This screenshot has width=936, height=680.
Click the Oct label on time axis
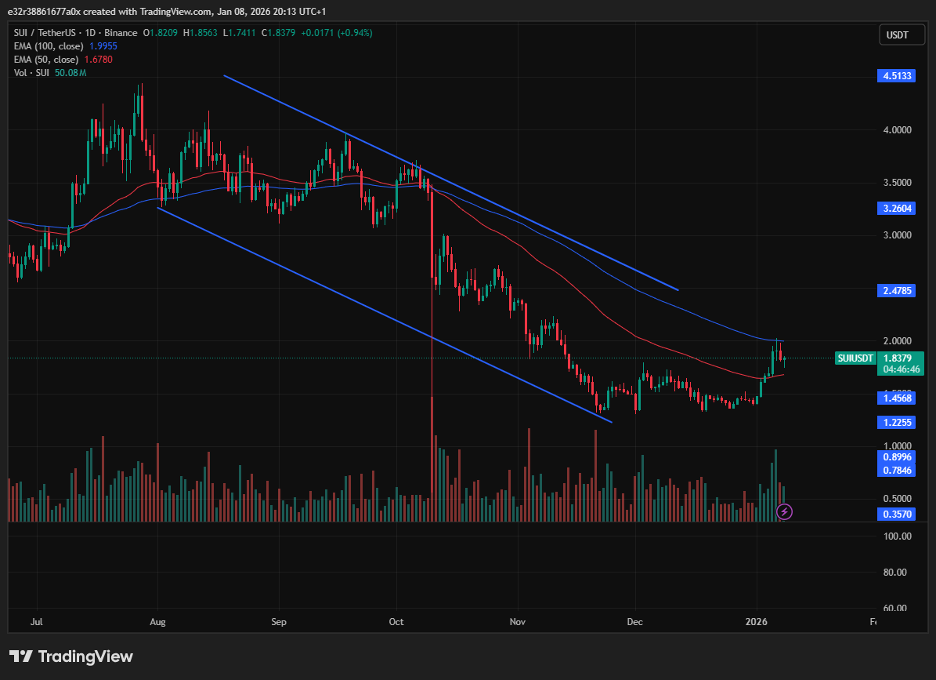click(396, 621)
